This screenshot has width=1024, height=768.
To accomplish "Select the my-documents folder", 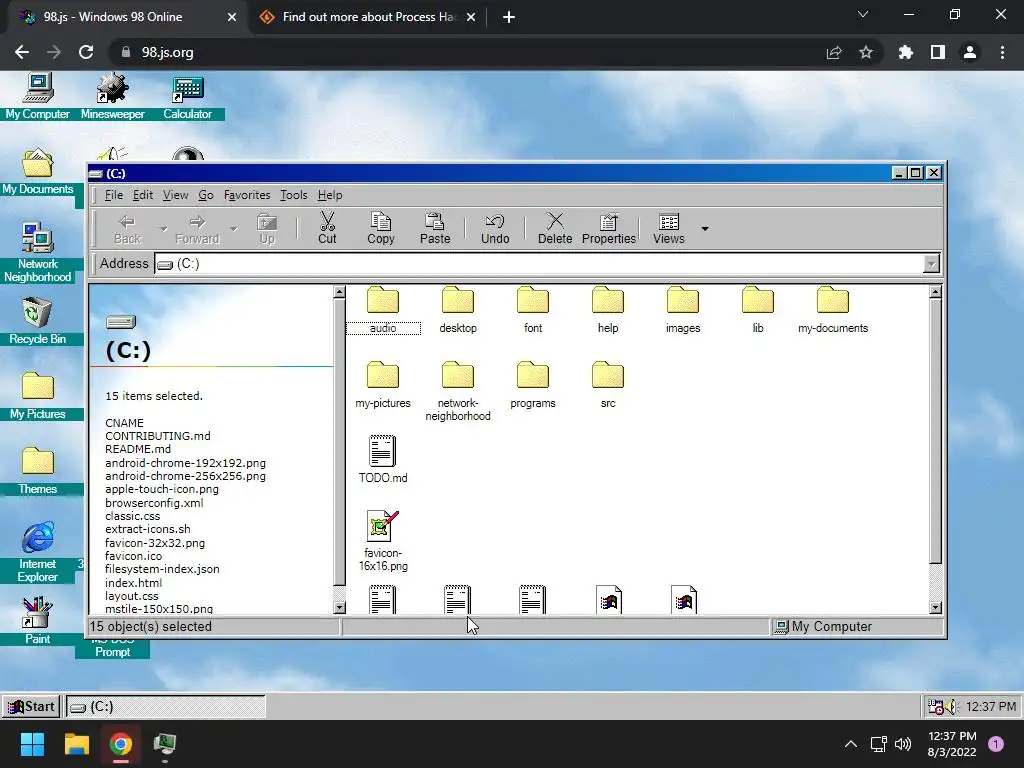I will [x=833, y=310].
